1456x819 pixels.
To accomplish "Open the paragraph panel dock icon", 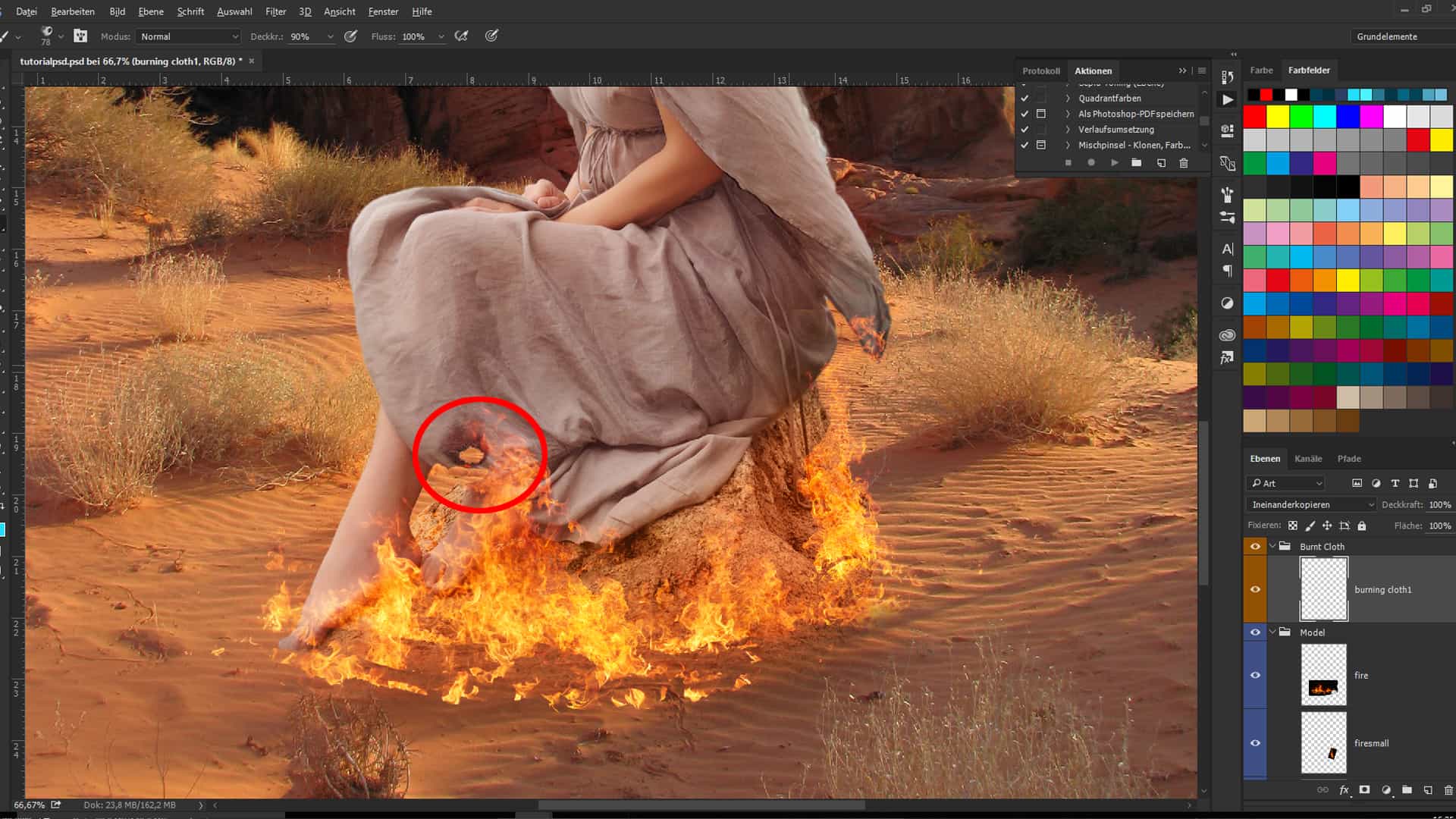I will 1227,271.
